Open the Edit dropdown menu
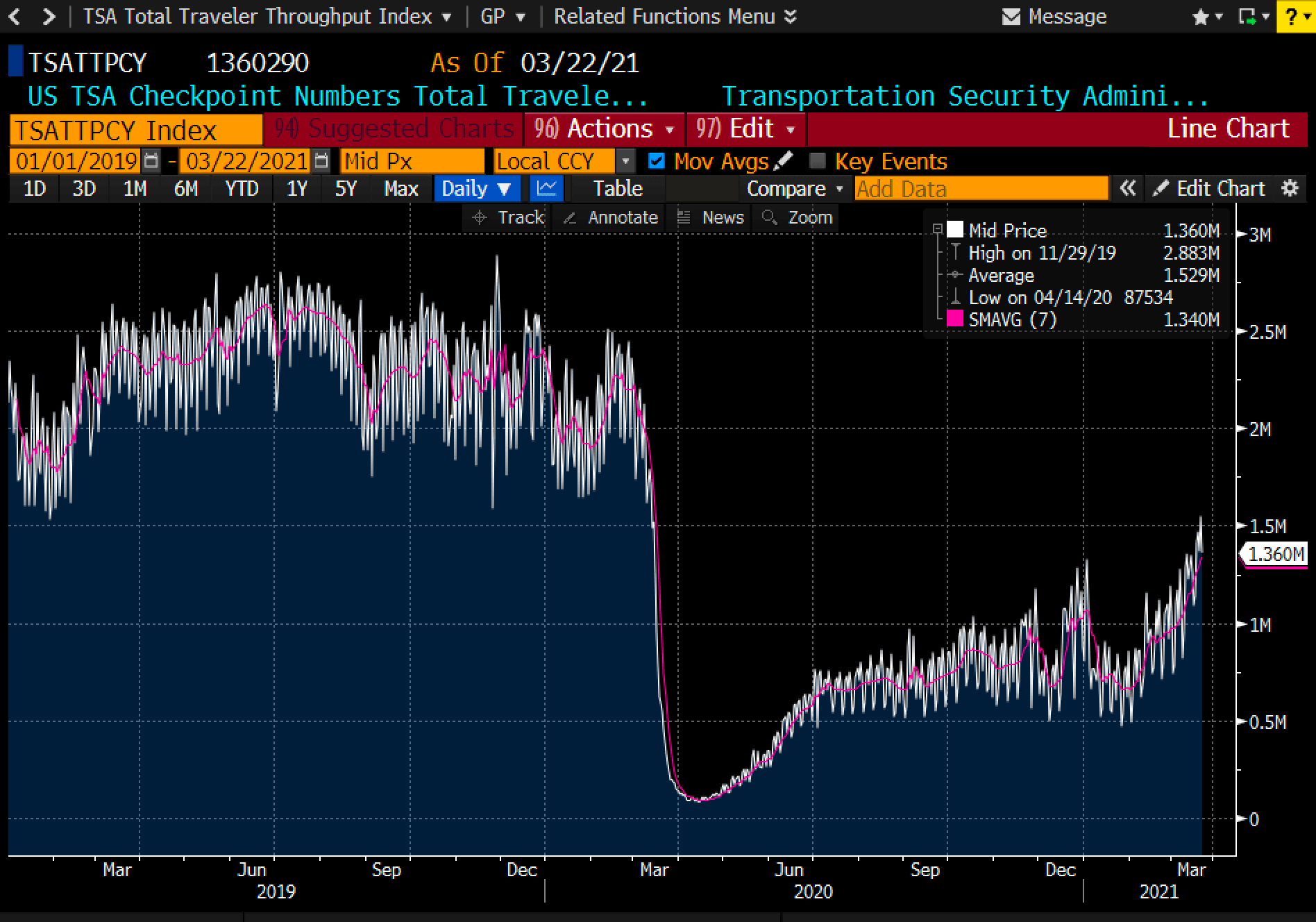 tap(746, 129)
